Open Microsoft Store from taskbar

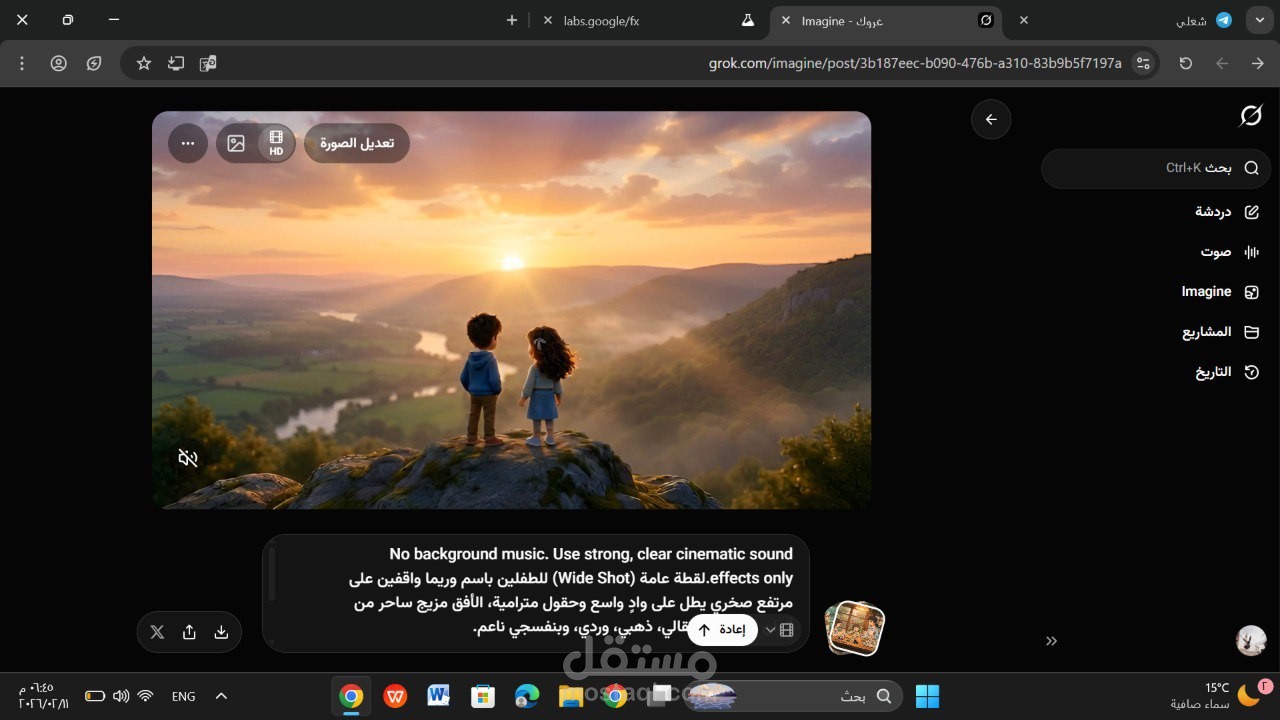pyautogui.click(x=483, y=696)
